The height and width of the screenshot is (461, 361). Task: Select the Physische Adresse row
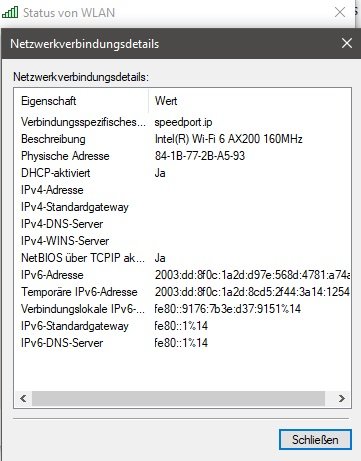point(182,156)
